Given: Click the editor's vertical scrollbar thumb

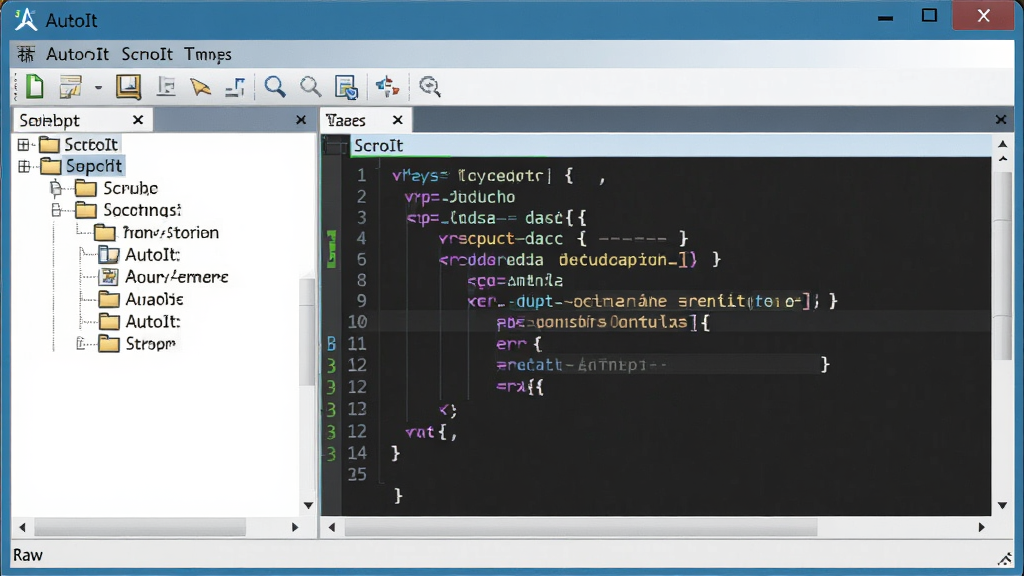Looking at the screenshot, I should pos(1002,268).
